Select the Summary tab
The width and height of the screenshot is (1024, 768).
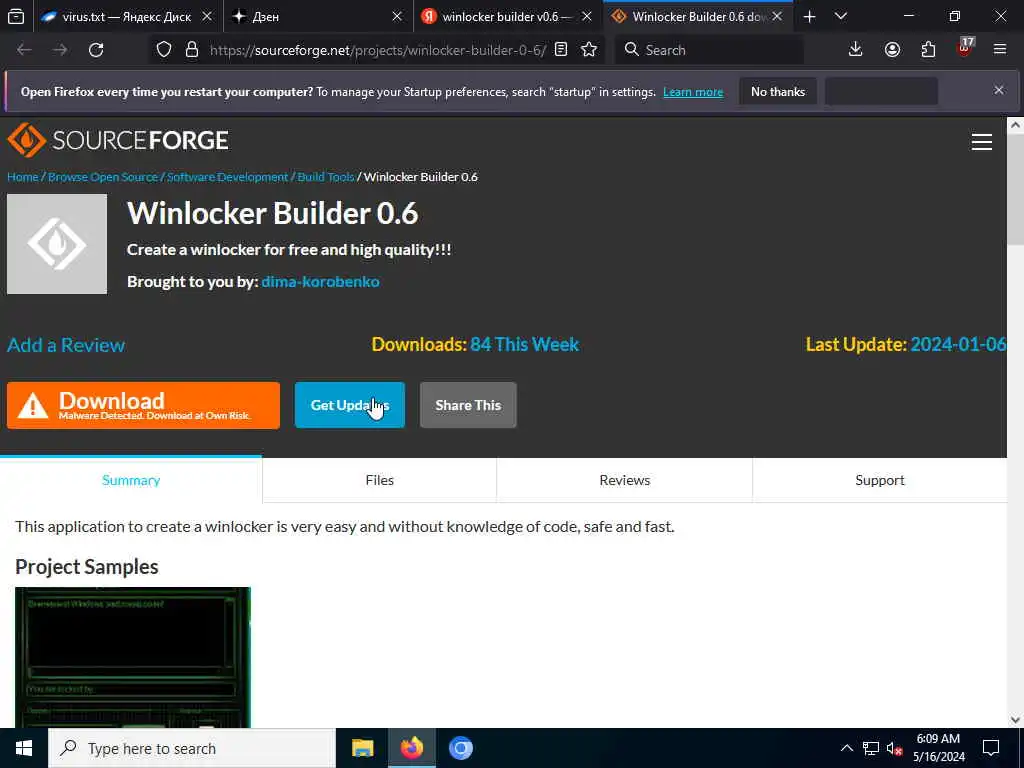pyautogui.click(x=131, y=480)
